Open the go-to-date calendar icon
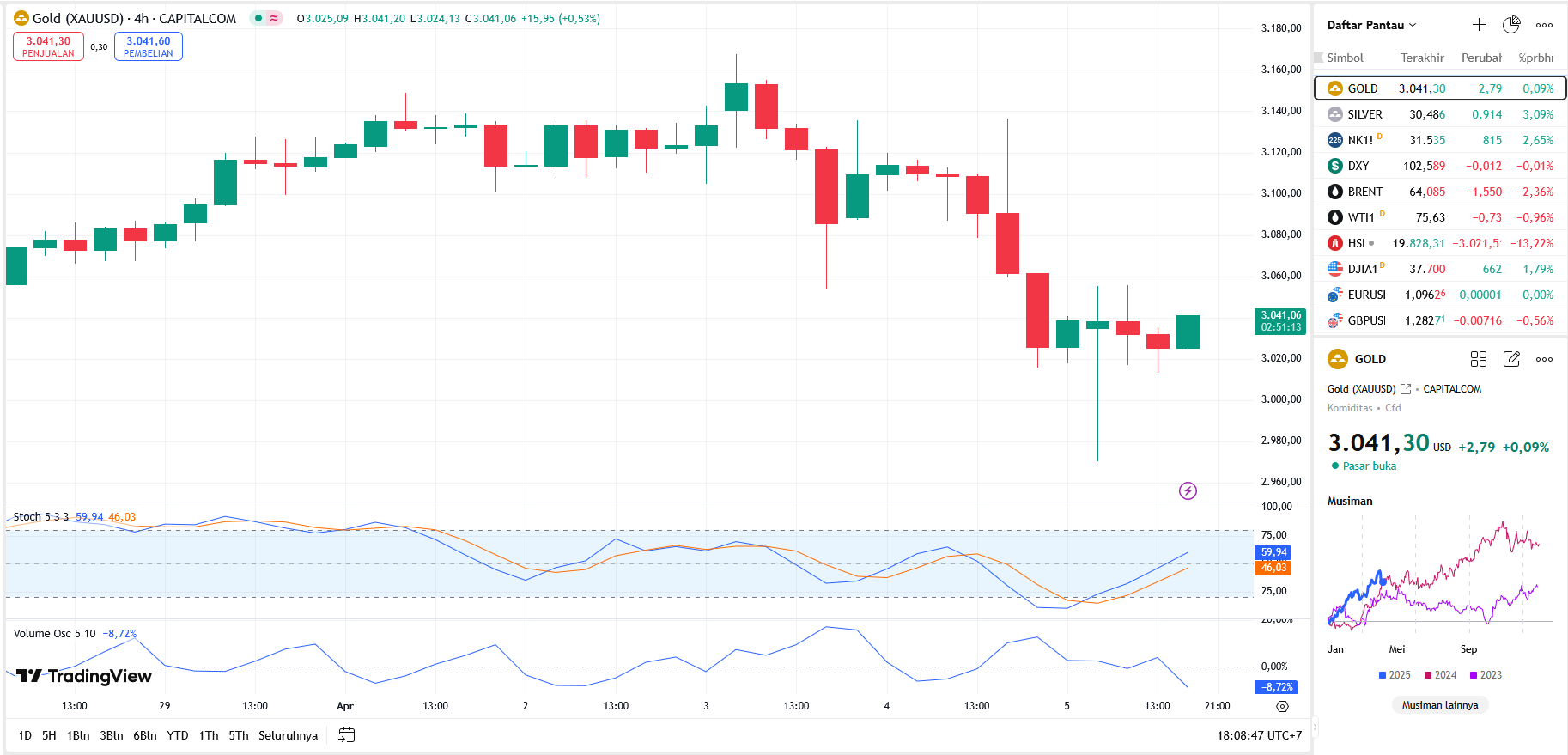1568x755 pixels. click(x=346, y=735)
